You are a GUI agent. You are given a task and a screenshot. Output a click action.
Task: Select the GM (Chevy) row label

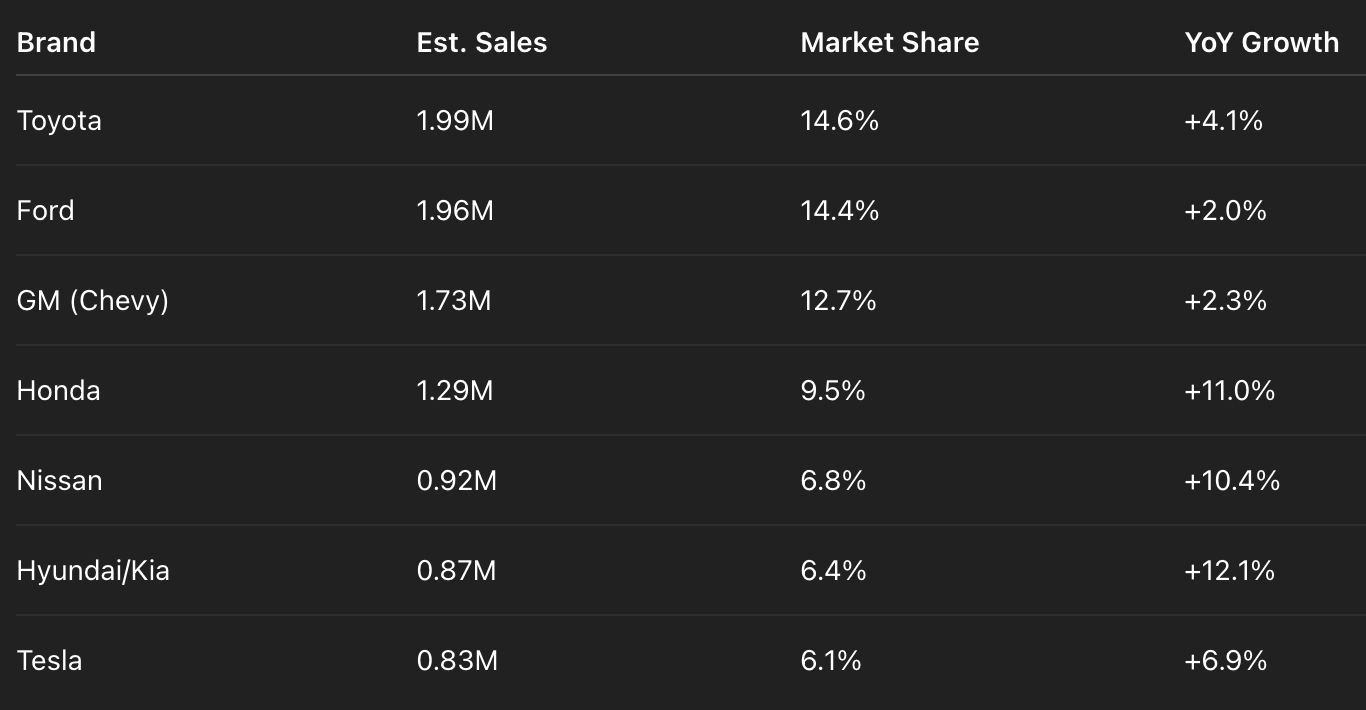[x=93, y=301]
